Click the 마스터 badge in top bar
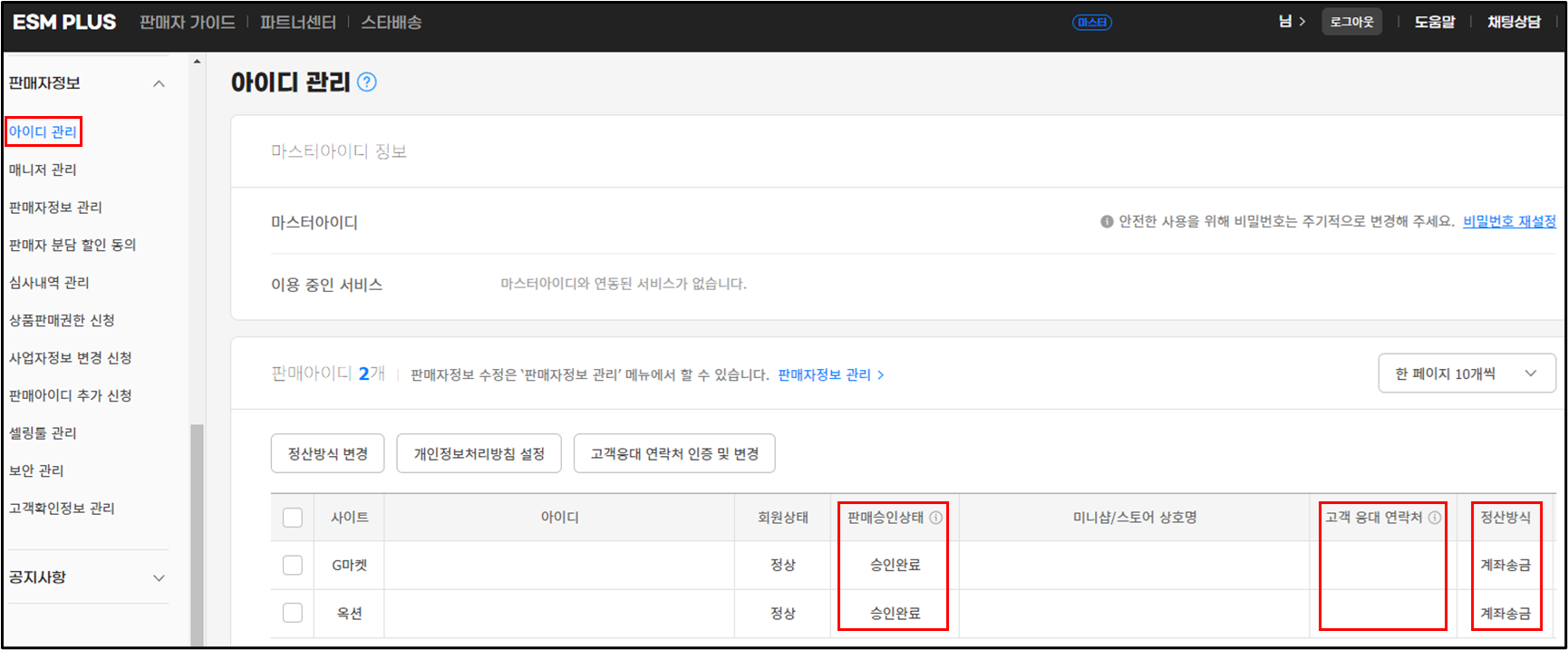 click(x=1092, y=23)
